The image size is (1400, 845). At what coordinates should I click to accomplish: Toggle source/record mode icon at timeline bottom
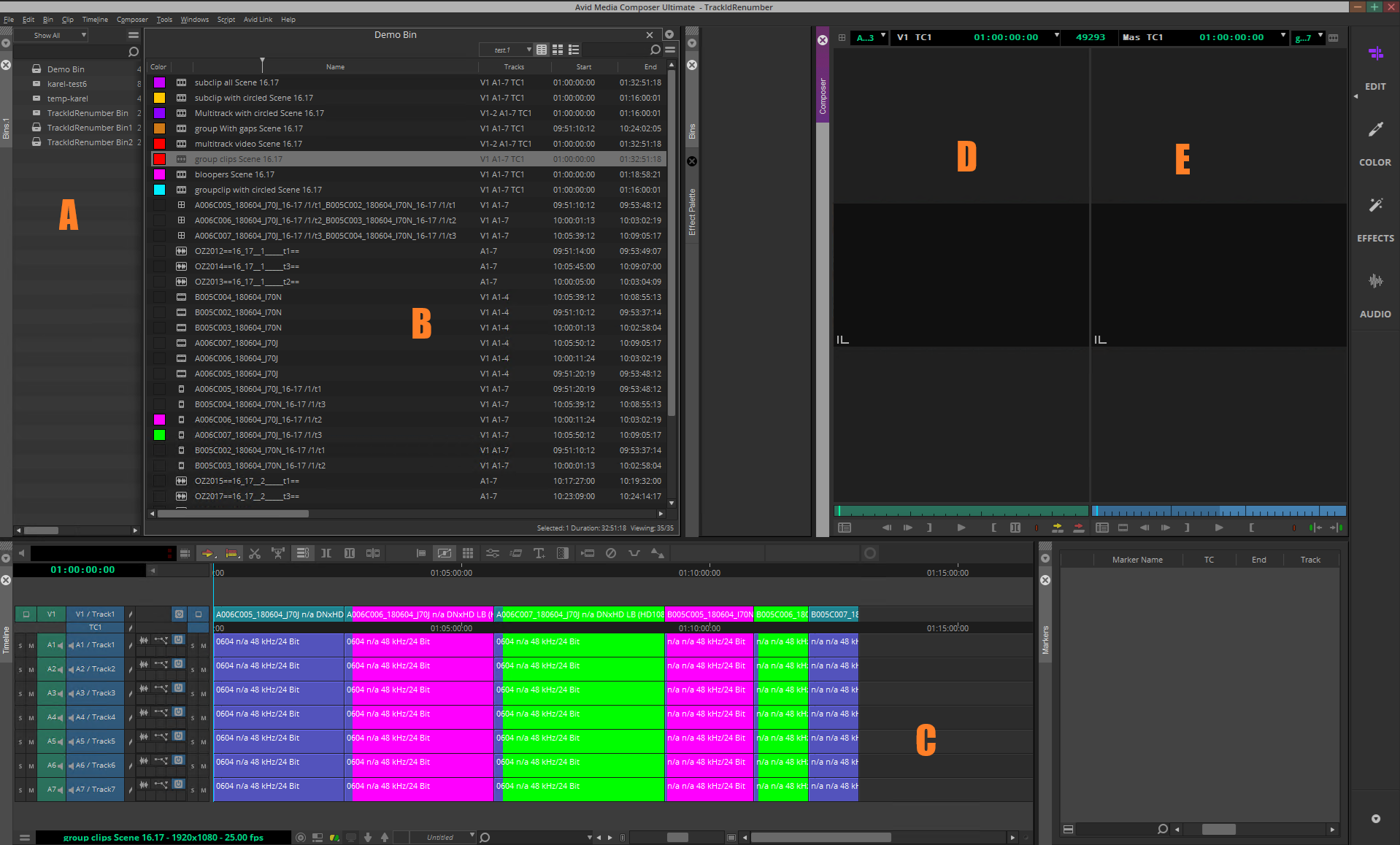click(x=318, y=838)
